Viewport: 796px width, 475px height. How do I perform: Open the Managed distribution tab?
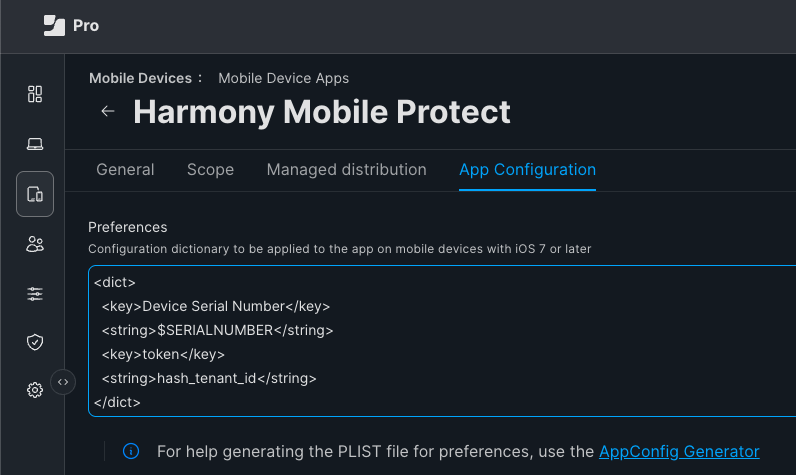[x=346, y=169]
